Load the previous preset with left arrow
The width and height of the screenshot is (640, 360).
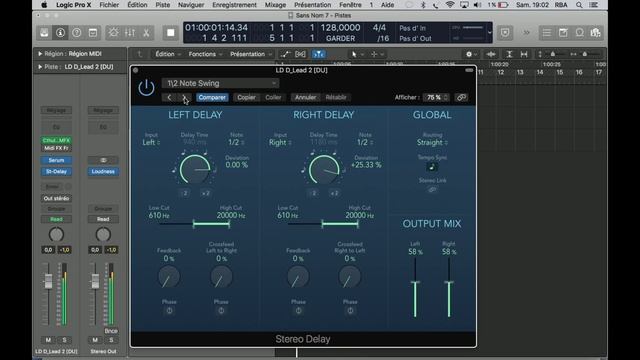point(169,98)
